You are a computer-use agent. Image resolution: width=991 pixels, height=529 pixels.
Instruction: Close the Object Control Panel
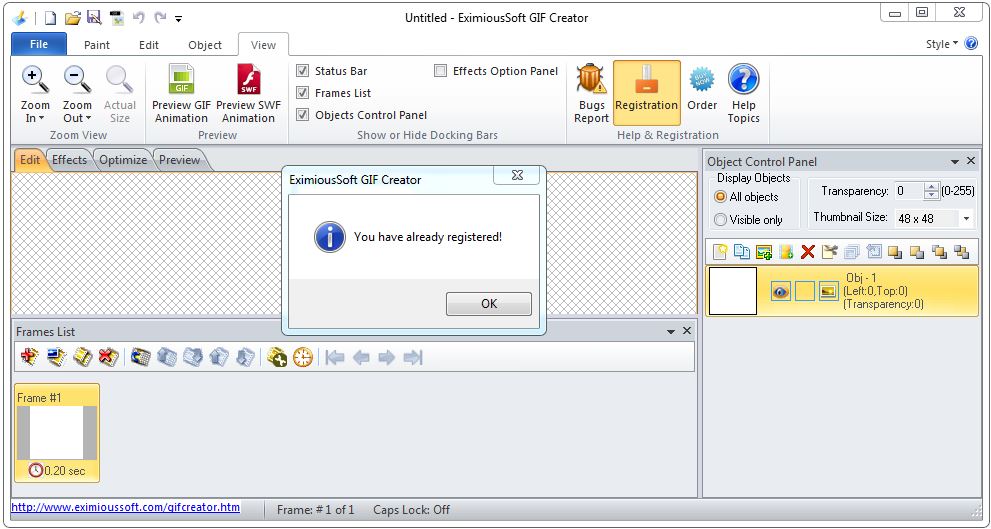(971, 161)
